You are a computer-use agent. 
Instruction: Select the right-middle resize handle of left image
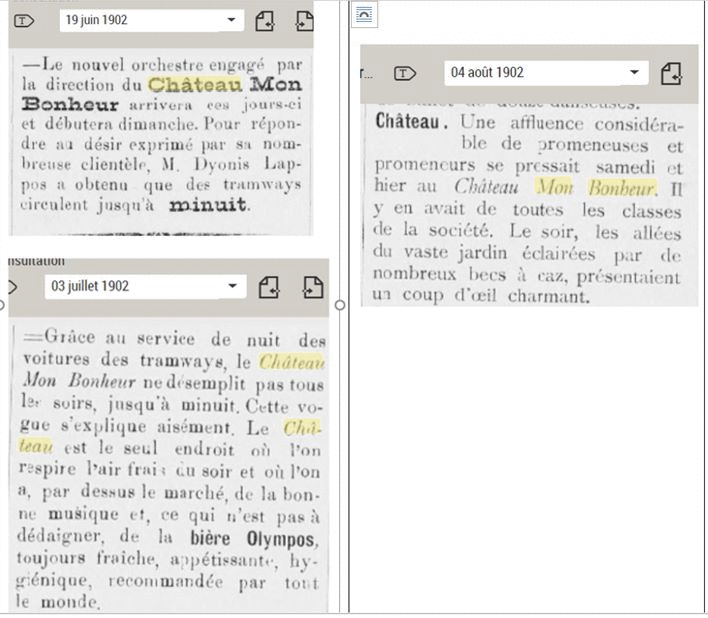tap(340, 306)
